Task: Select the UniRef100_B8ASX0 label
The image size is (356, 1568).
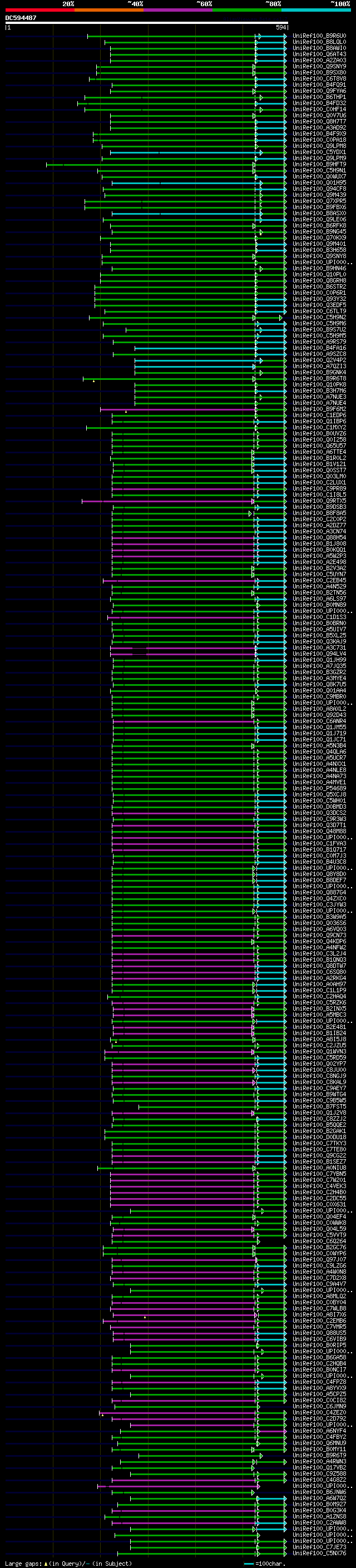Action: tap(319, 213)
